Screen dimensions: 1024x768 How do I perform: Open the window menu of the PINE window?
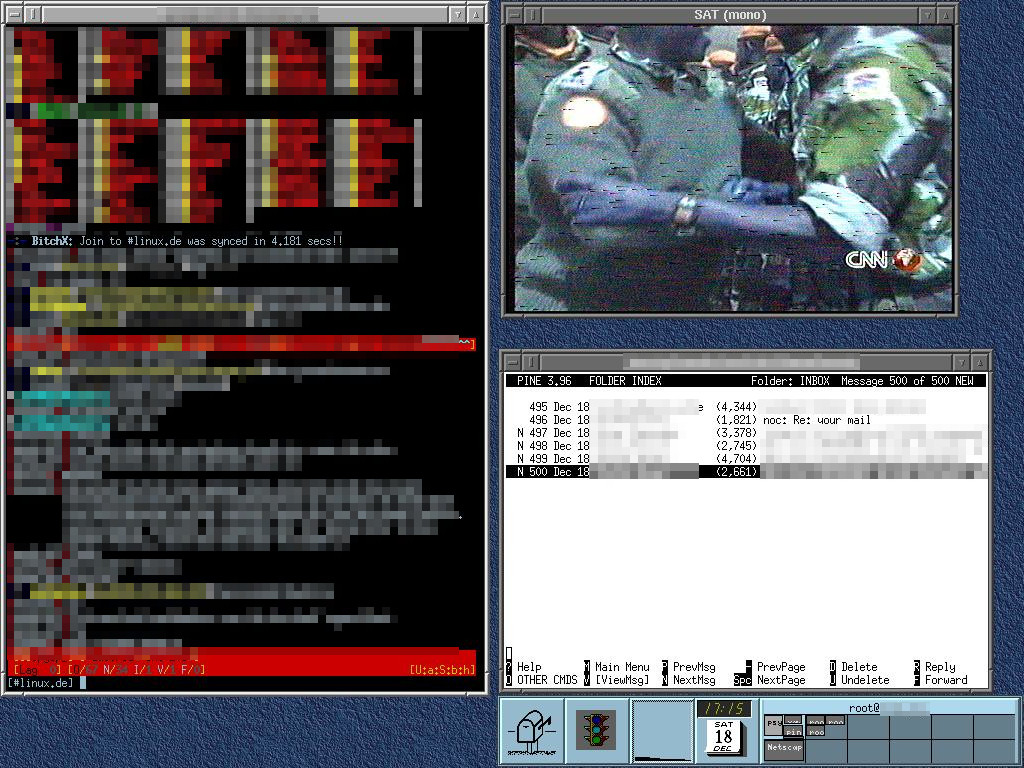pyautogui.click(x=513, y=361)
